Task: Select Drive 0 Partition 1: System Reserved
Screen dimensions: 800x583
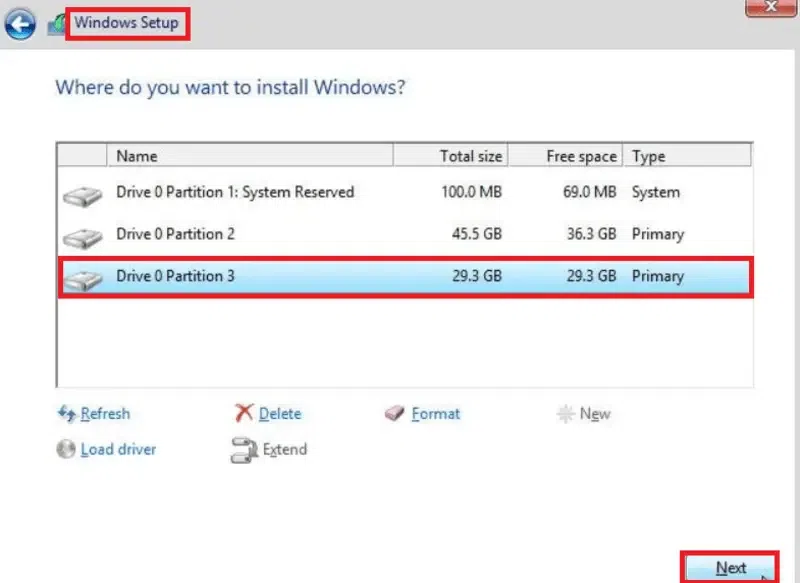Action: coord(405,192)
